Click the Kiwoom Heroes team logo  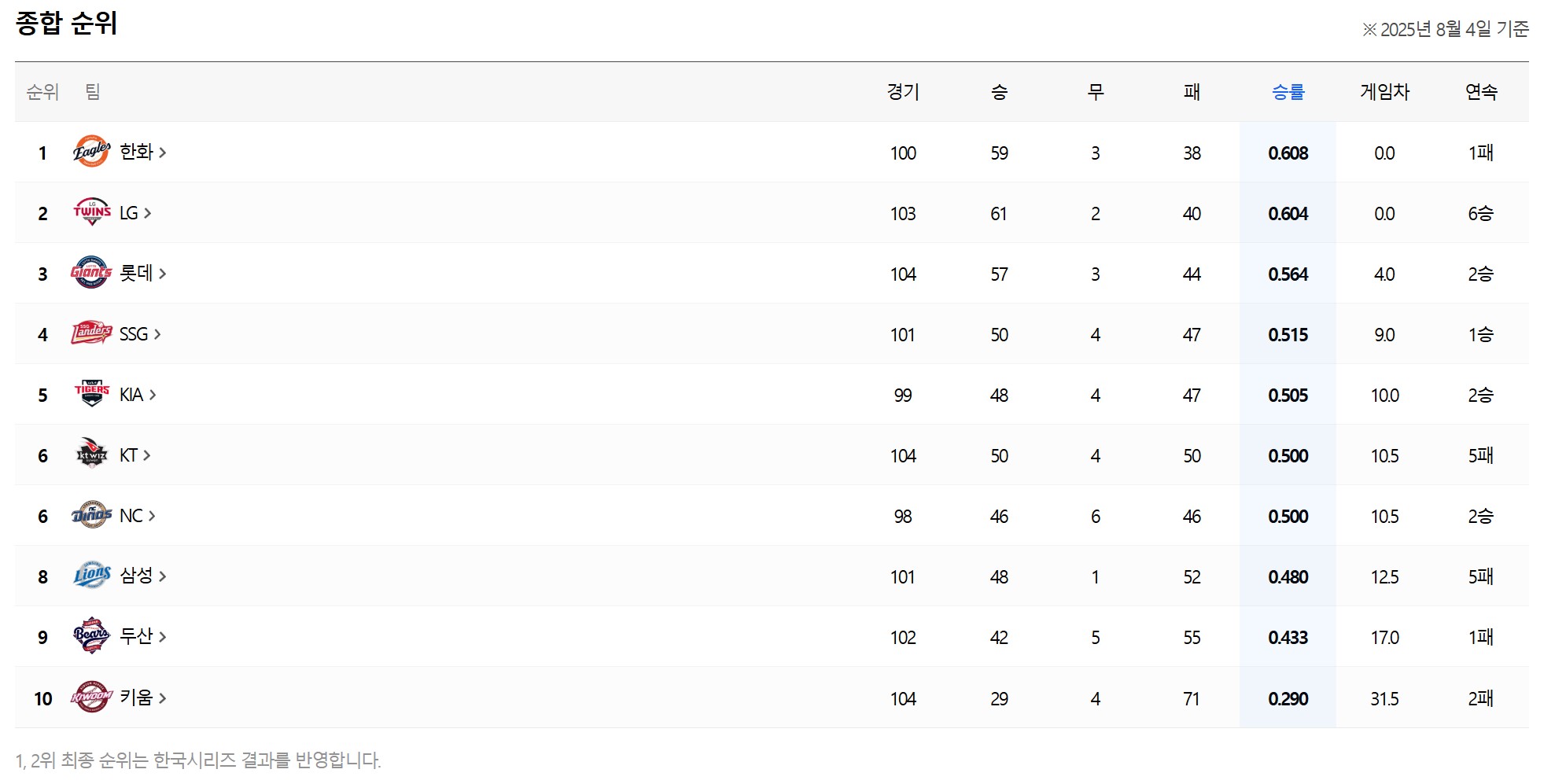coord(91,698)
